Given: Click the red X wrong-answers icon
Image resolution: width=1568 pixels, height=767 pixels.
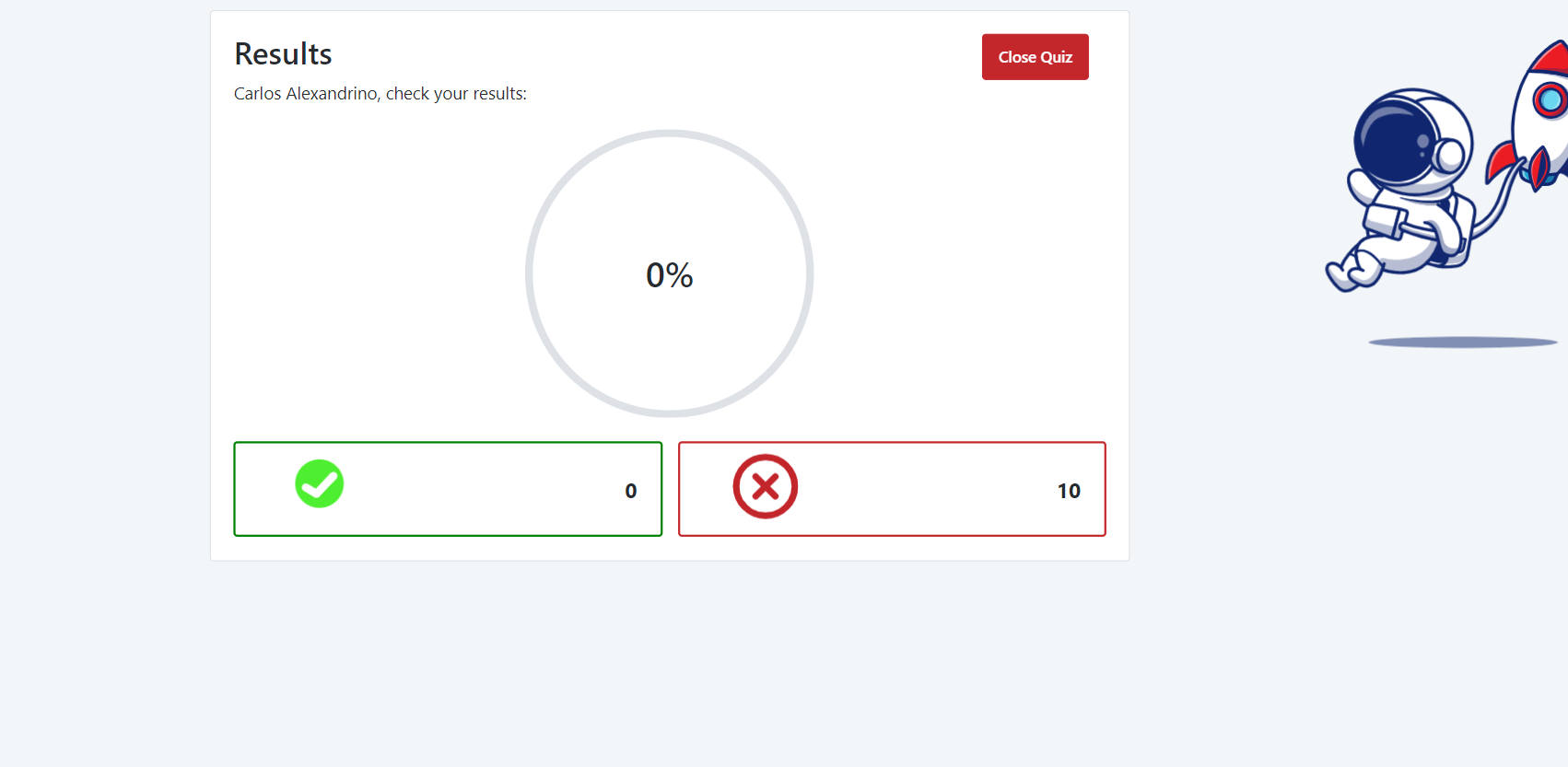Looking at the screenshot, I should [x=765, y=486].
